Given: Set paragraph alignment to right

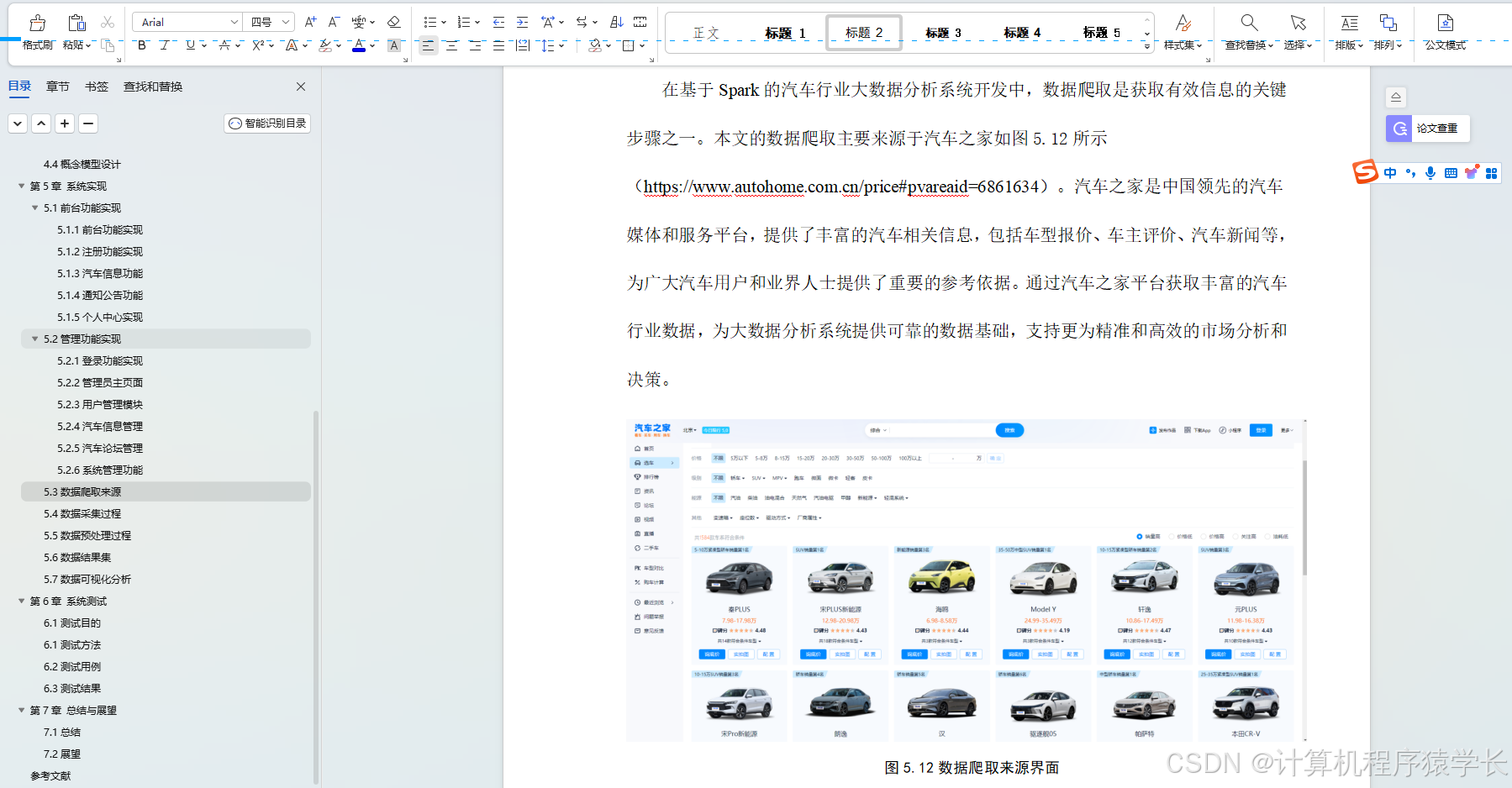Looking at the screenshot, I should pyautogui.click(x=476, y=45).
